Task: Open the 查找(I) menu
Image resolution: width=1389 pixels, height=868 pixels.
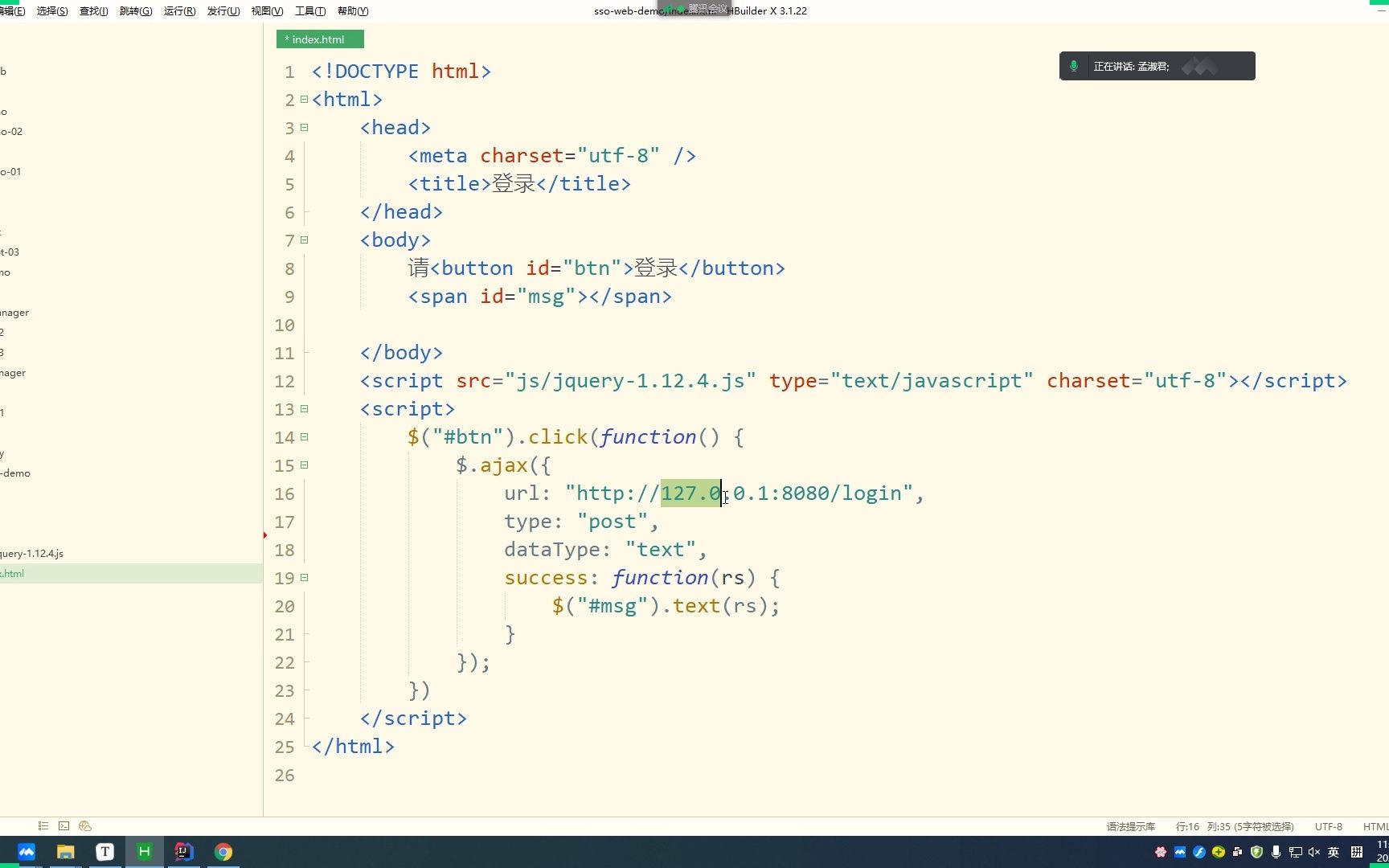Action: pyautogui.click(x=93, y=11)
